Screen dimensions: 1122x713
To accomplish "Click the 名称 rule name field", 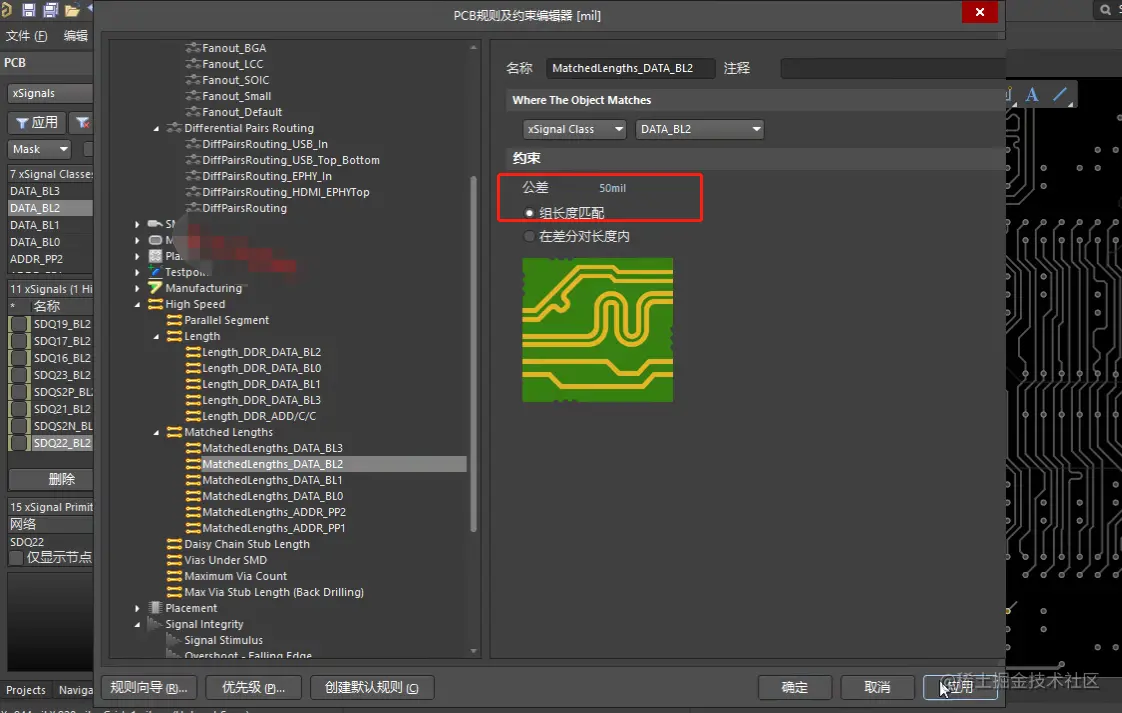I will pos(630,68).
